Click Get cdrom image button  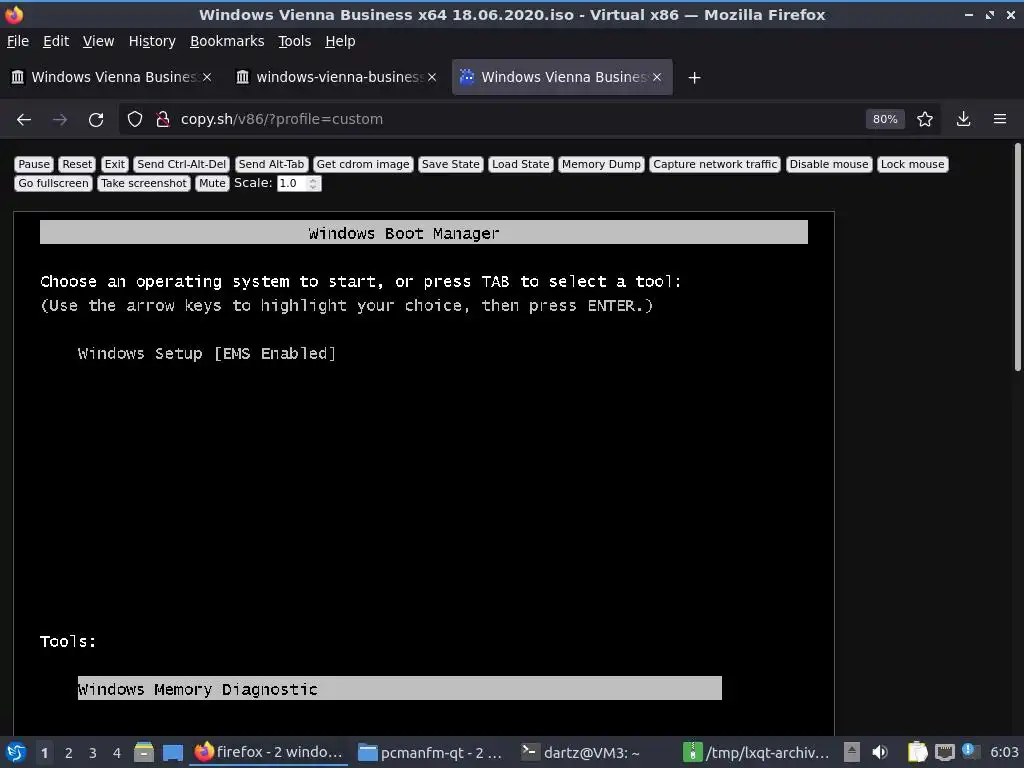coord(363,165)
